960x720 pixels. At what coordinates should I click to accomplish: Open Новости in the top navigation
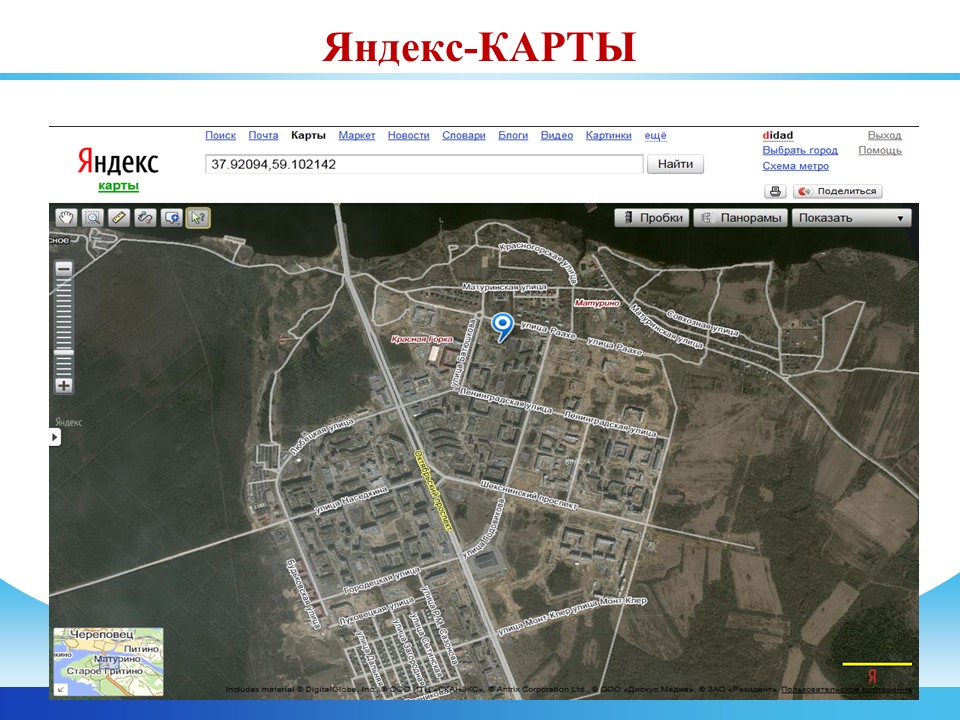tap(408, 135)
